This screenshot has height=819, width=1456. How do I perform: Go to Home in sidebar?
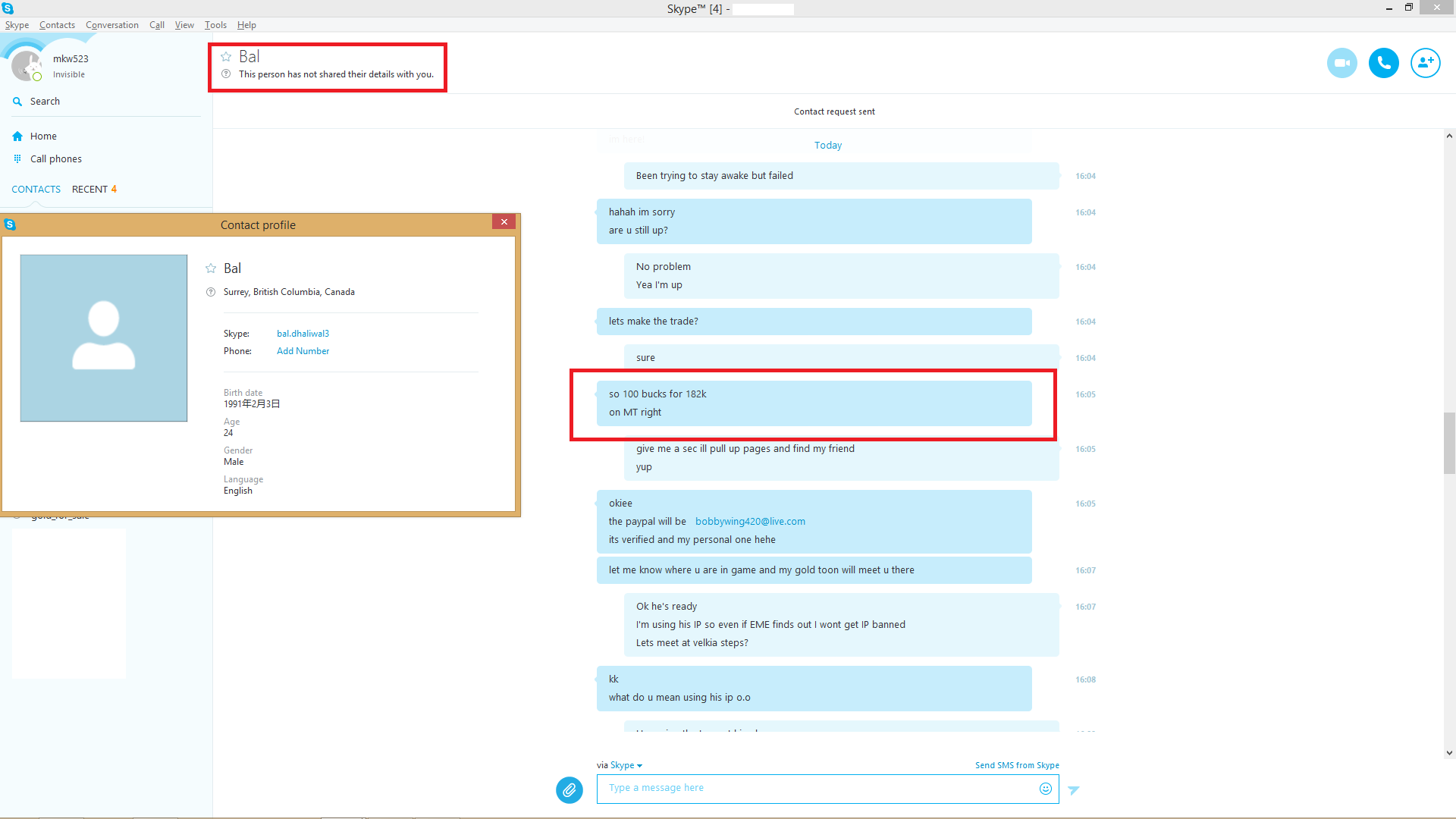tap(43, 136)
